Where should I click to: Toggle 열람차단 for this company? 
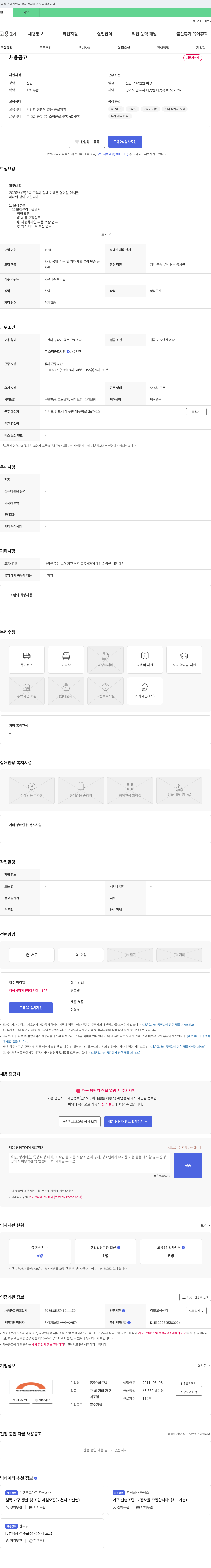coord(43,1400)
